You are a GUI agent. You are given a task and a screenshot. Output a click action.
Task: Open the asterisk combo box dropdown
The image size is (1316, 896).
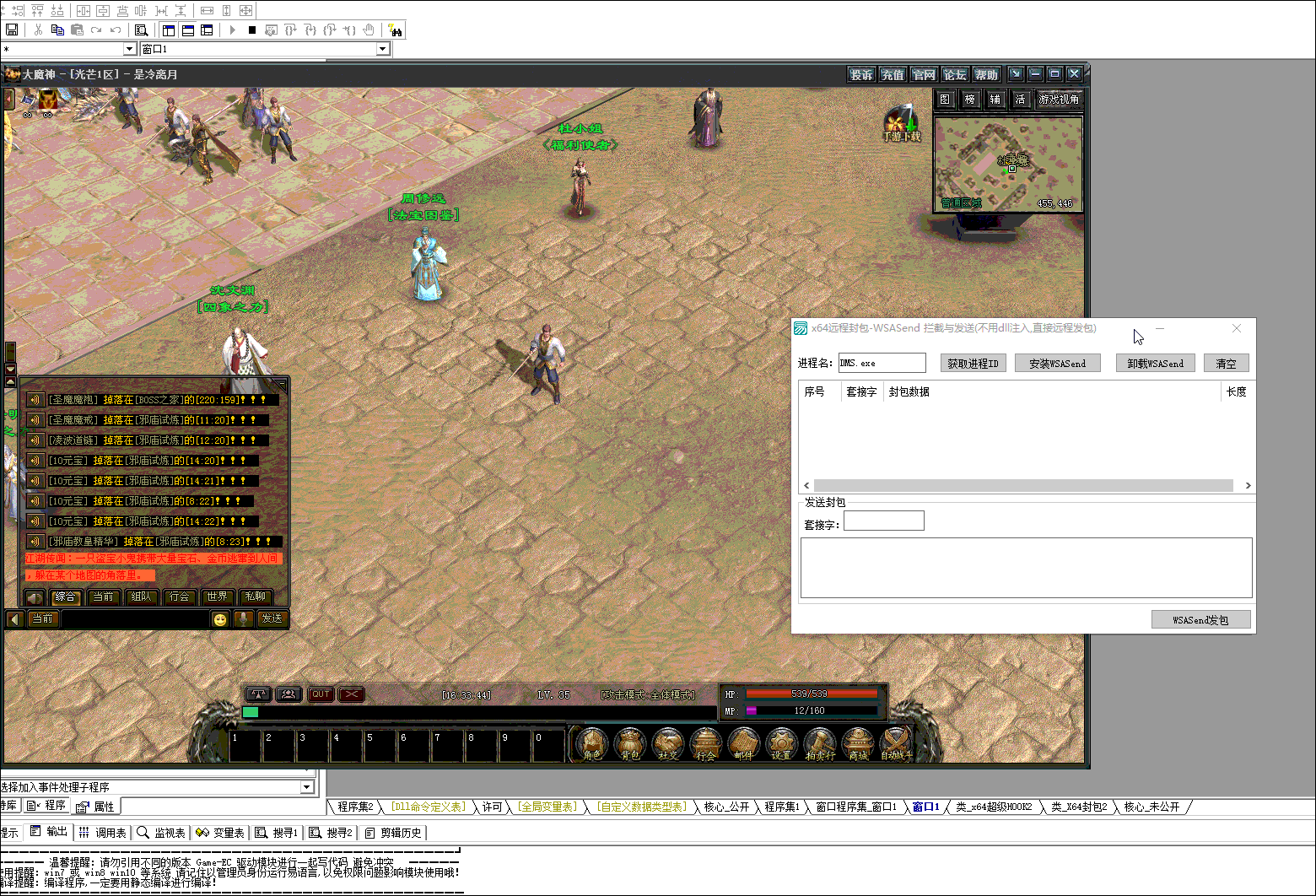129,49
